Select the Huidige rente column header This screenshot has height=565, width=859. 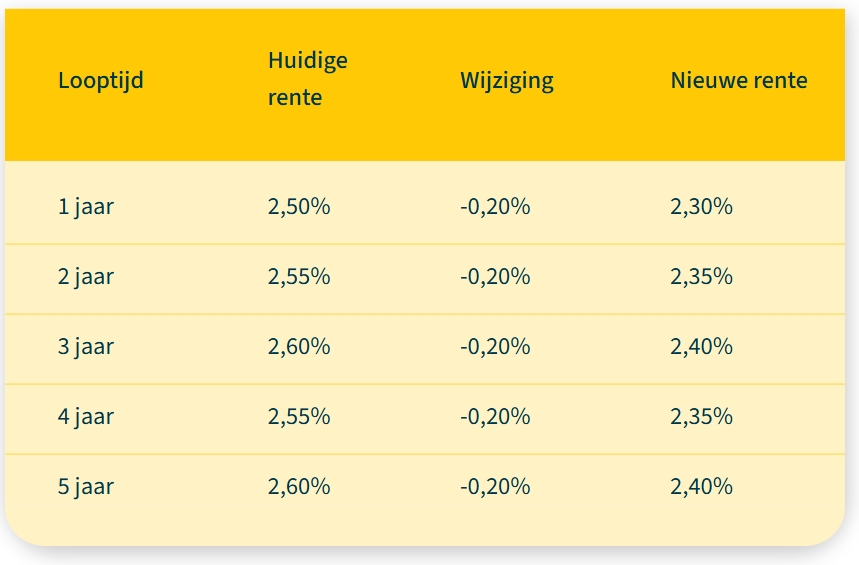[307, 79]
